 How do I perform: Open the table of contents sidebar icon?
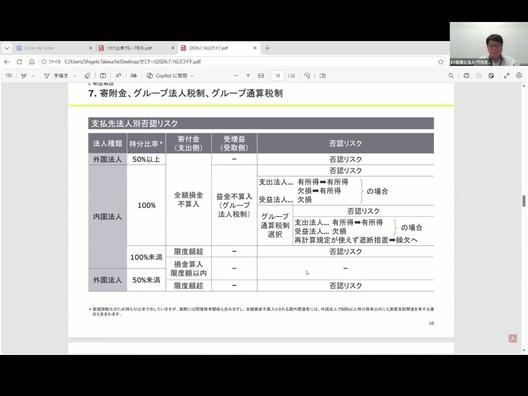pyautogui.click(x=9, y=76)
